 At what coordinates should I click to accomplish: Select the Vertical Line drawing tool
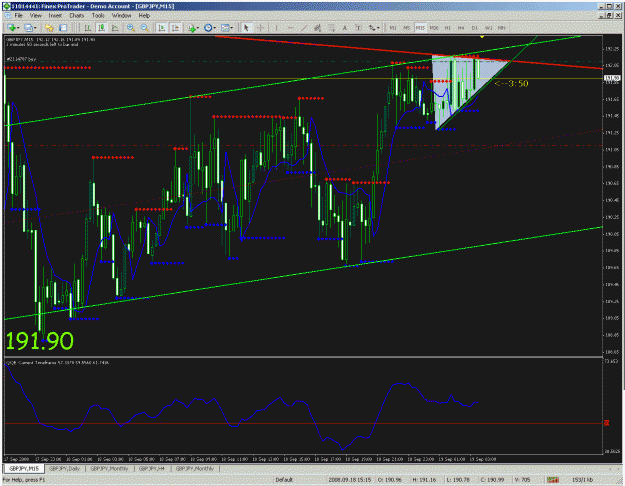(276, 28)
